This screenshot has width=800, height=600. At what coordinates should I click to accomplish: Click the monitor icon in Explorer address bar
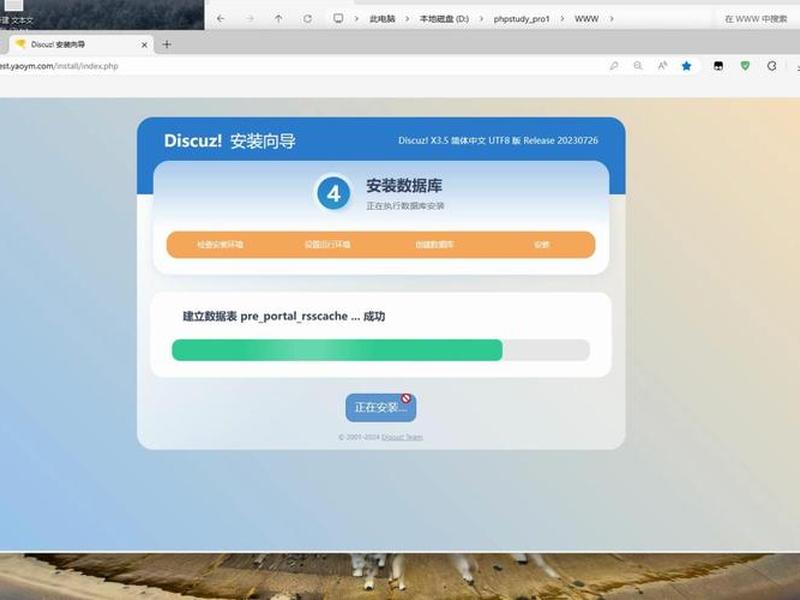338,18
